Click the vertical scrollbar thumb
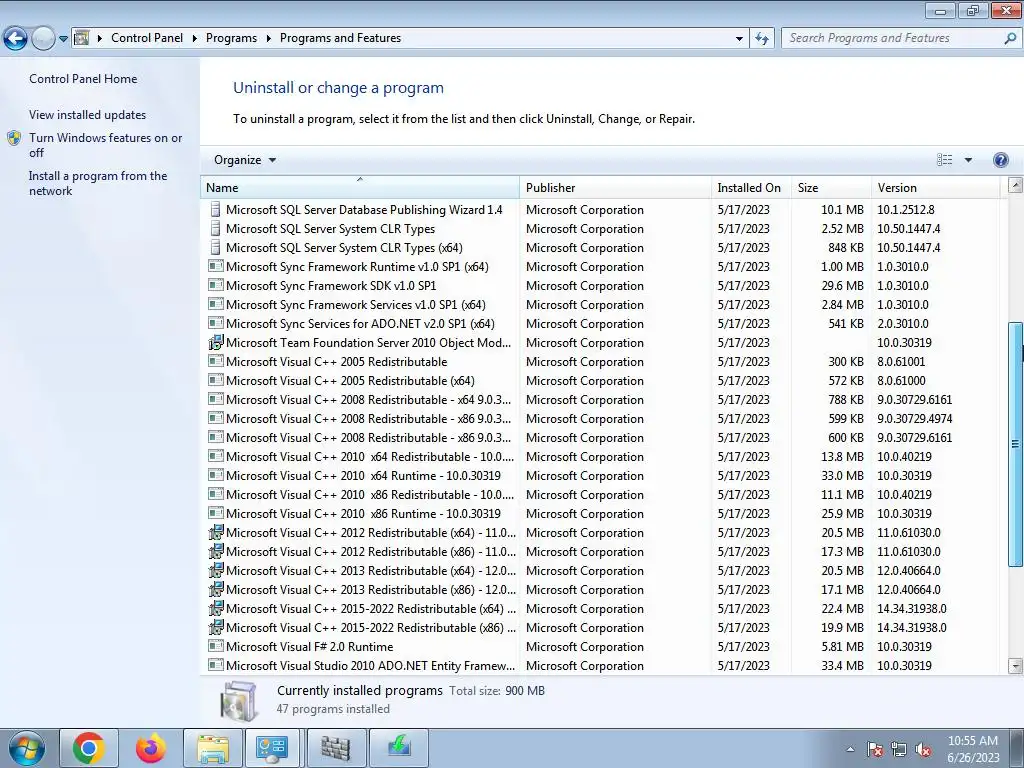The width and height of the screenshot is (1024, 768). (1016, 443)
